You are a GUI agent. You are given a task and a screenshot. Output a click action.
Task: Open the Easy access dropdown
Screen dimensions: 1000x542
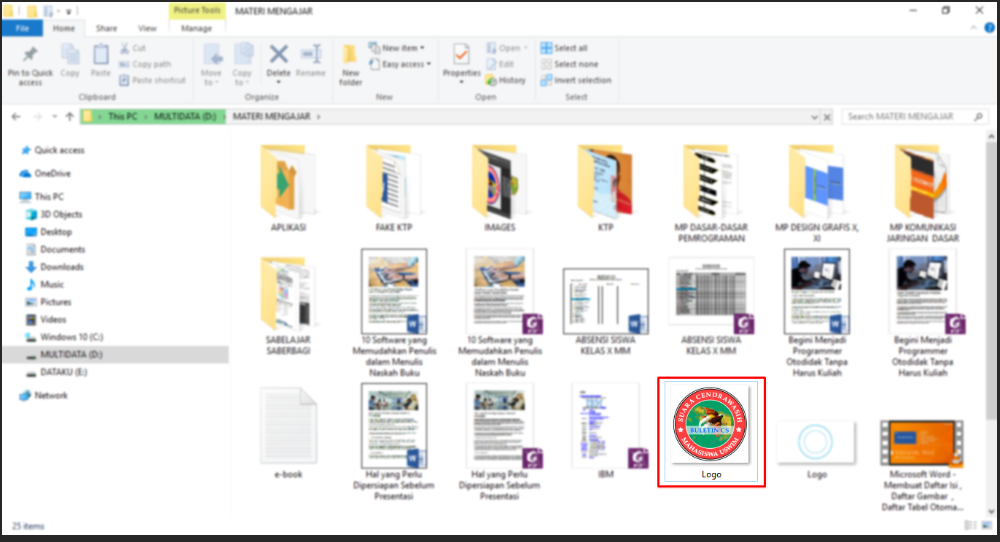[400, 64]
